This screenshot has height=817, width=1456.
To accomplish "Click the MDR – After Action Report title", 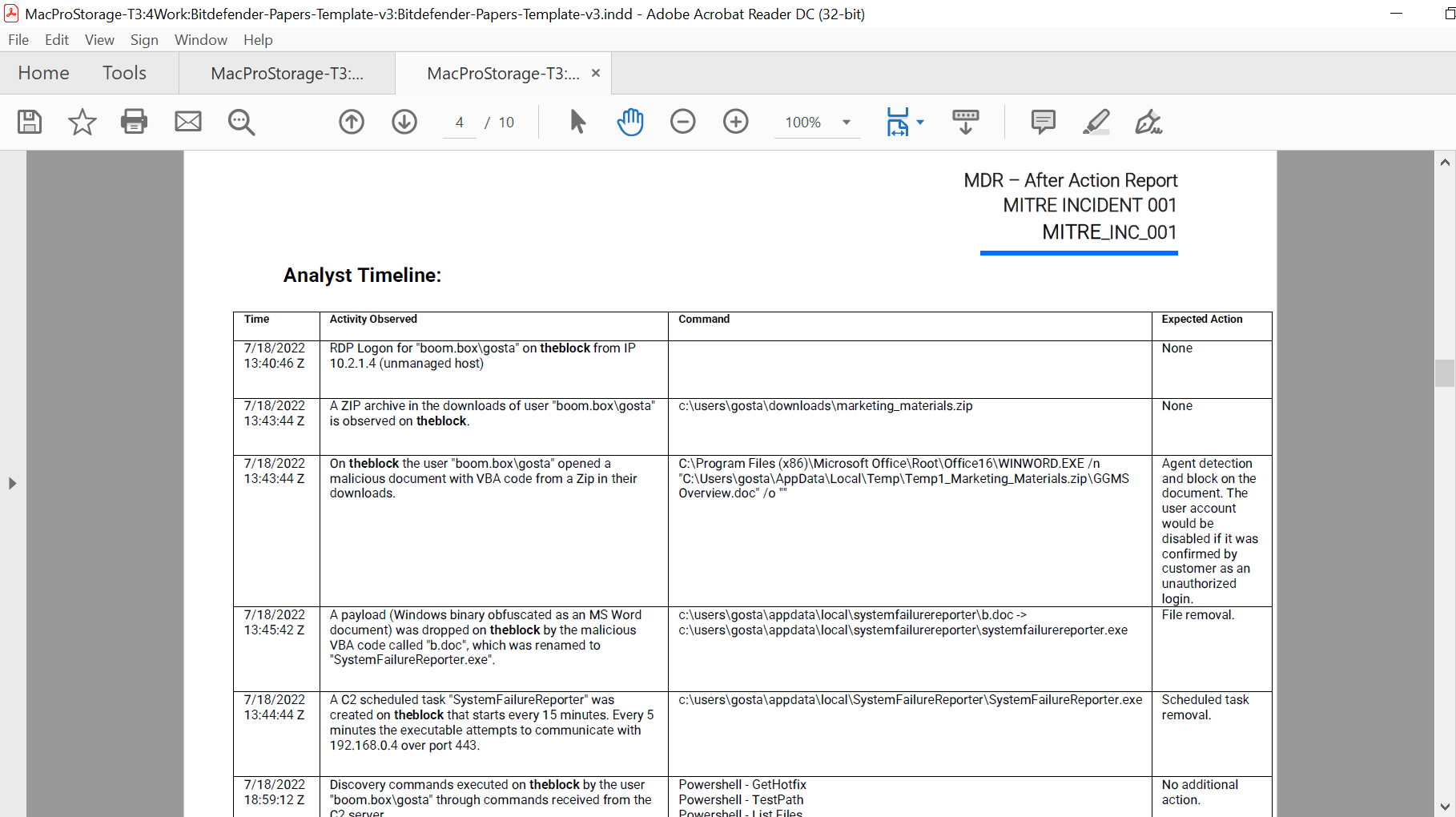I will point(1070,180).
